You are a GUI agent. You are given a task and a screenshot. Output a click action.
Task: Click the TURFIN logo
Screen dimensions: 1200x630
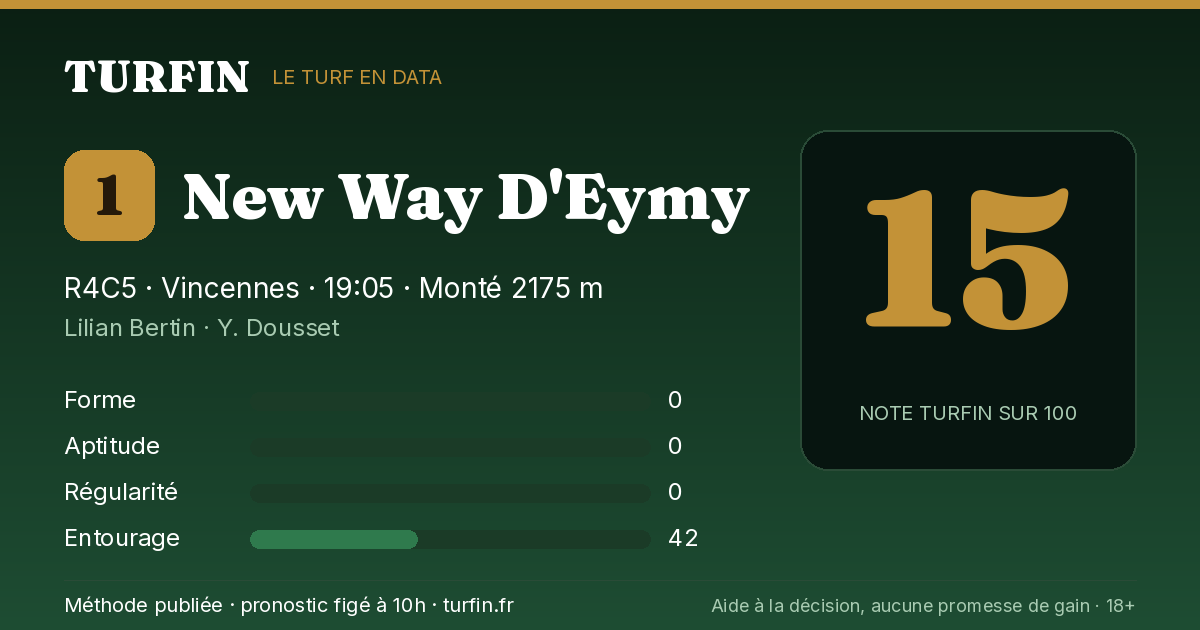tap(157, 77)
